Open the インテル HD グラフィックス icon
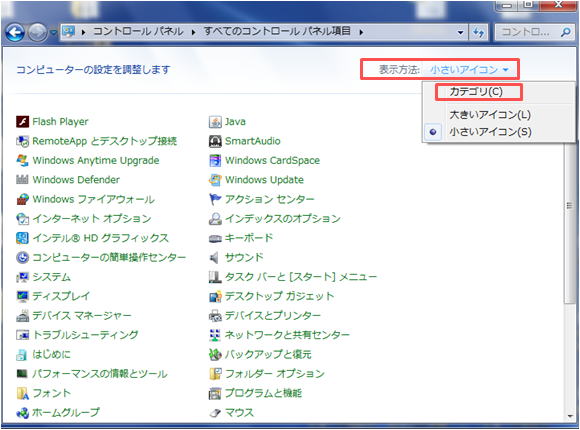Screen dimensions: 580x430 [22, 238]
